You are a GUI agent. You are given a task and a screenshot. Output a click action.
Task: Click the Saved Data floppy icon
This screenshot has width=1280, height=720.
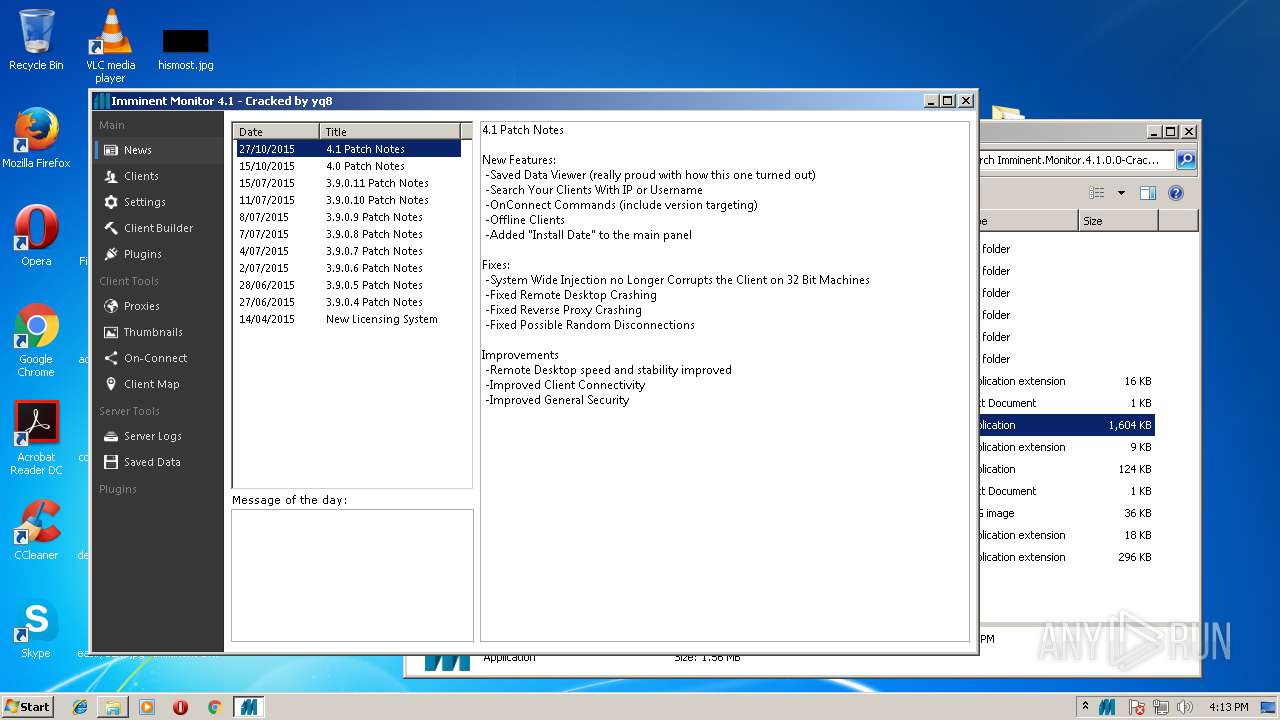tap(111, 462)
